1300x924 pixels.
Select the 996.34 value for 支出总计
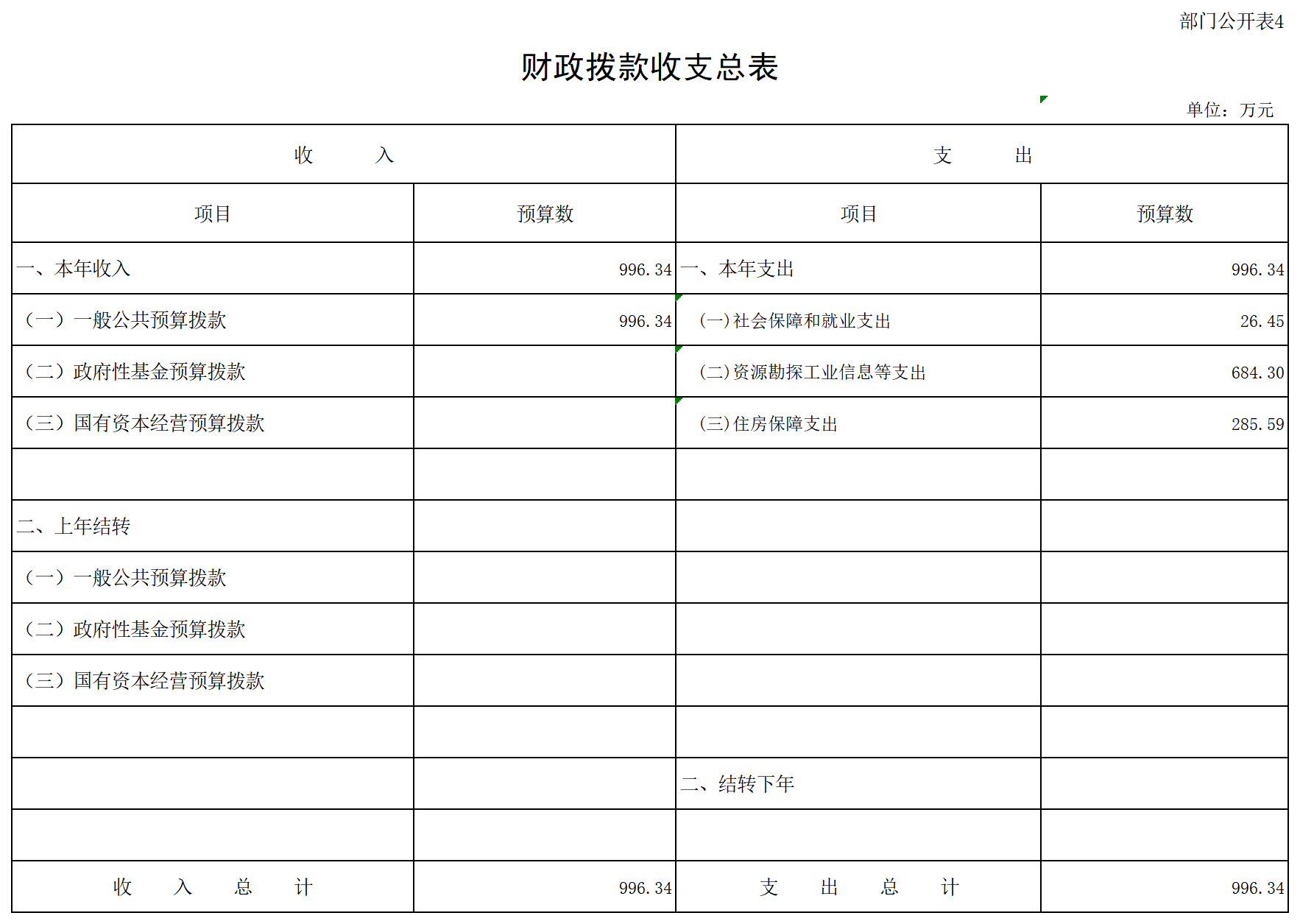pyautogui.click(x=1258, y=888)
